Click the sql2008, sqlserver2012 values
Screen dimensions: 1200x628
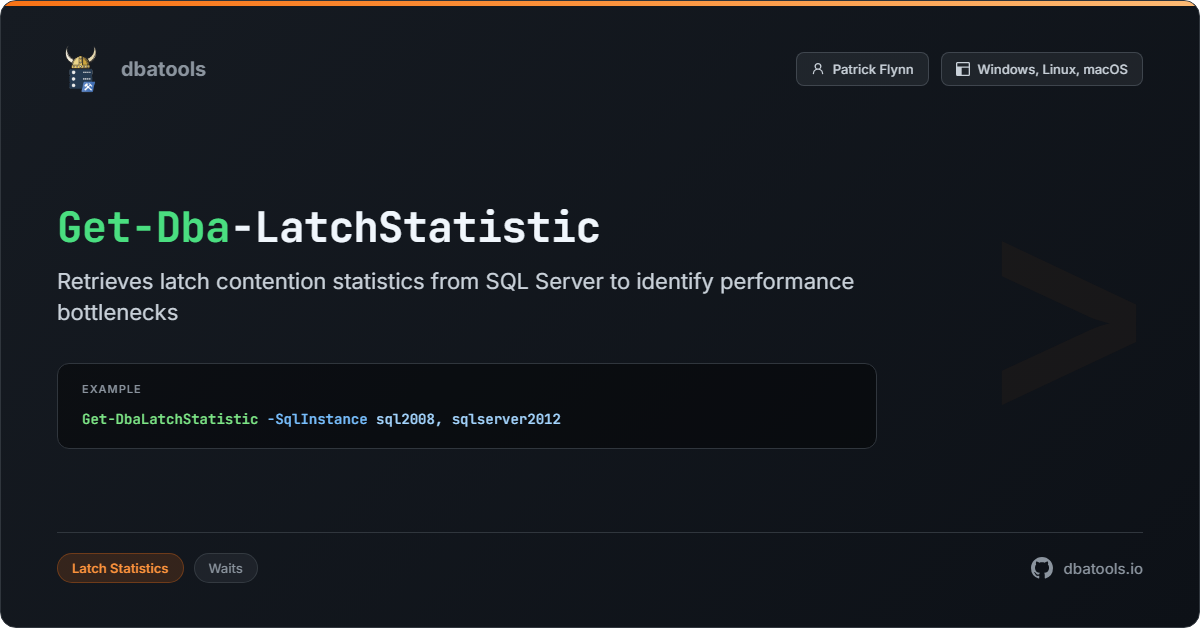click(x=468, y=419)
